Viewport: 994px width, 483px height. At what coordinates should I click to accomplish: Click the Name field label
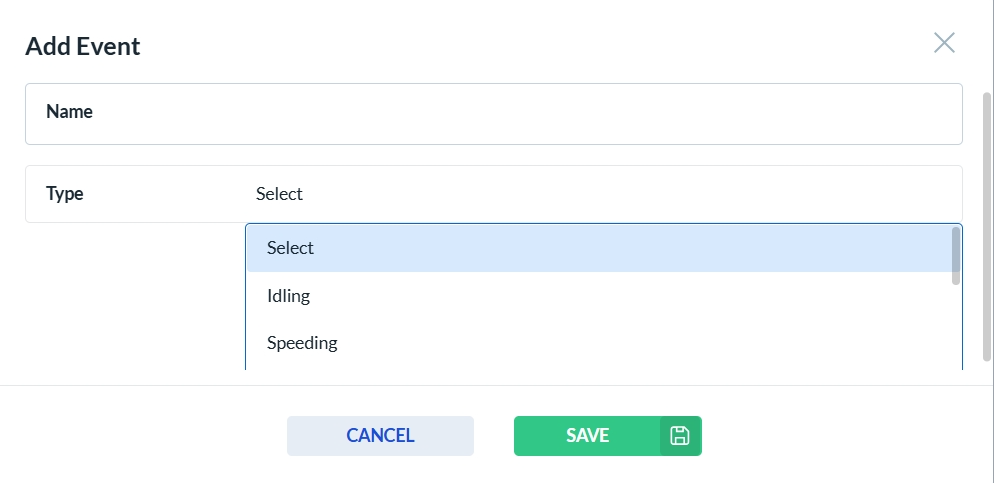click(69, 112)
